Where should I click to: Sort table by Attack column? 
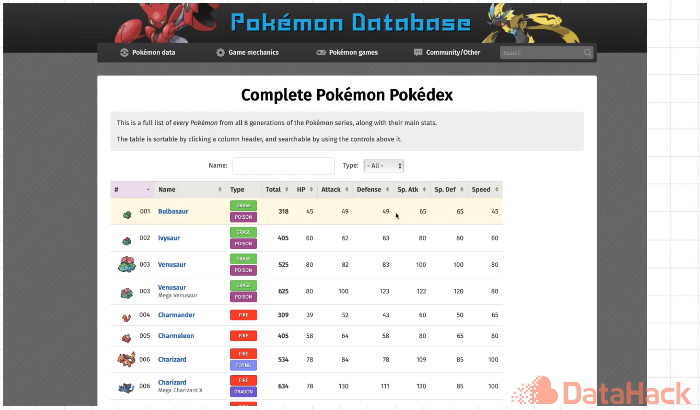pyautogui.click(x=335, y=190)
